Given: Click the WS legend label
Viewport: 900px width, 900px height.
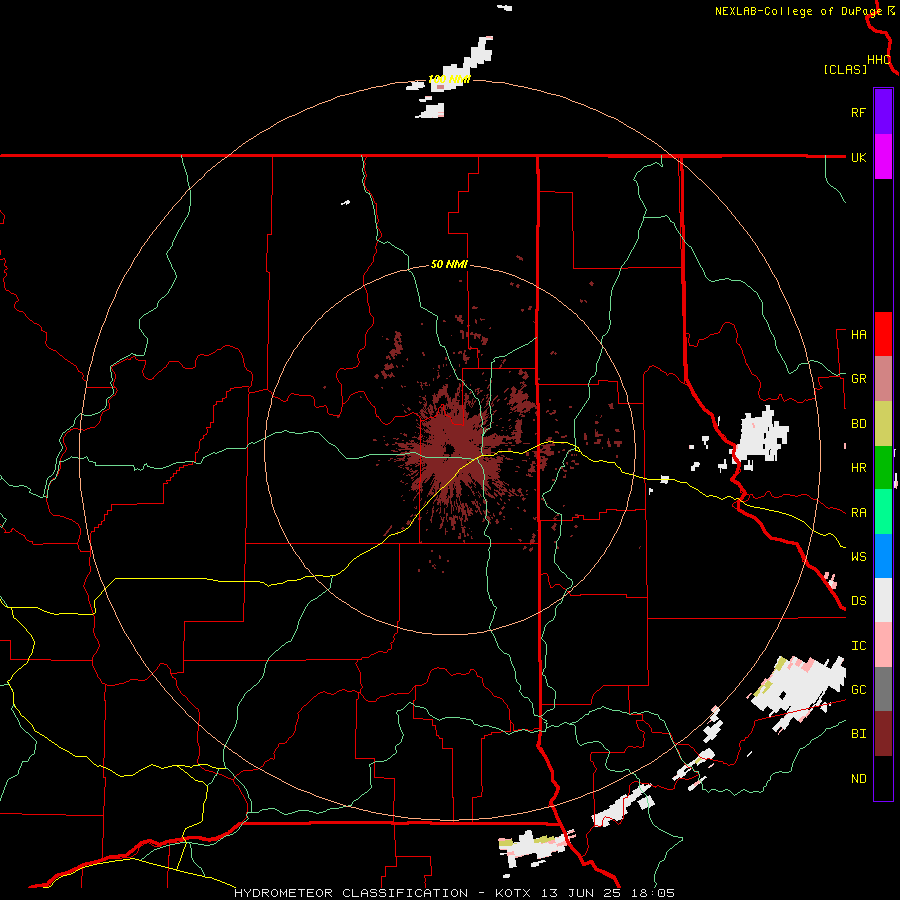Looking at the screenshot, I should pos(858,557).
